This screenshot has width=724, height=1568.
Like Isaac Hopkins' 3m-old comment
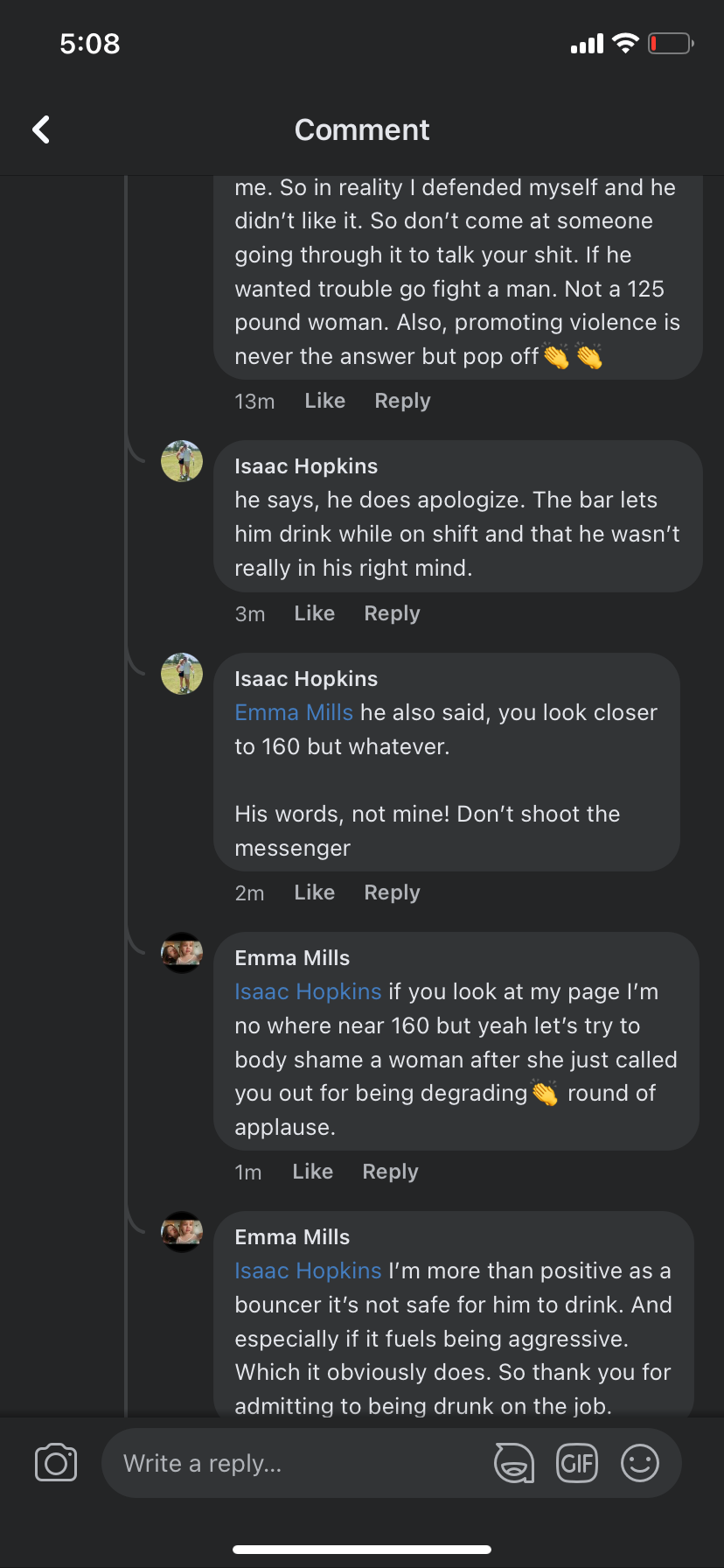point(314,613)
